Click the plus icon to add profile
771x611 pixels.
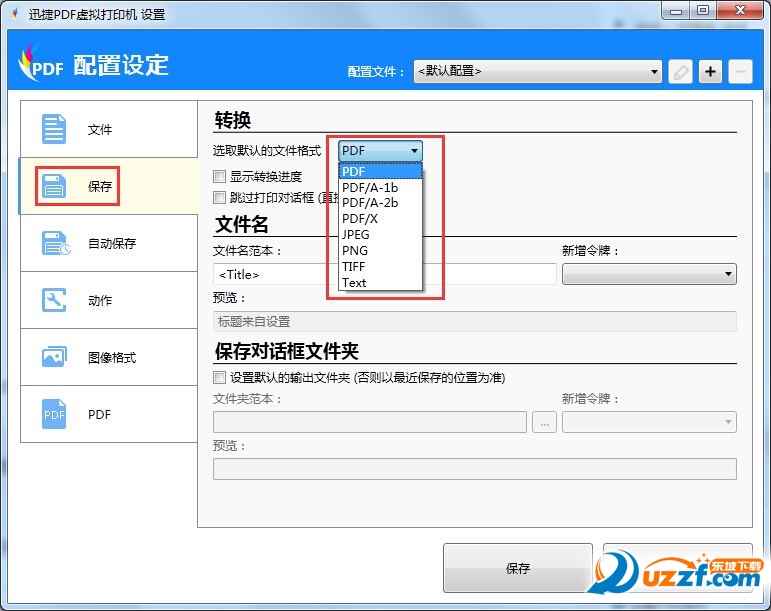[710, 71]
